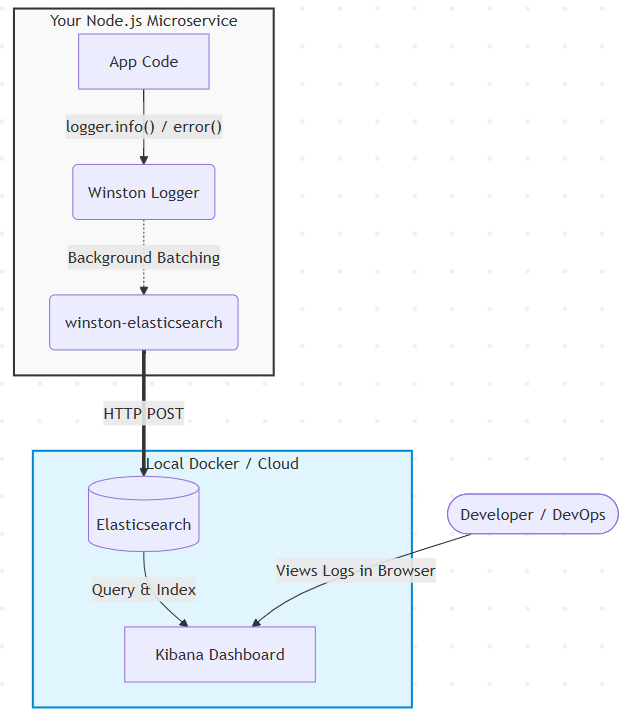Click the Elasticsearch database cylinder
The image size is (625, 715).
(x=144, y=514)
